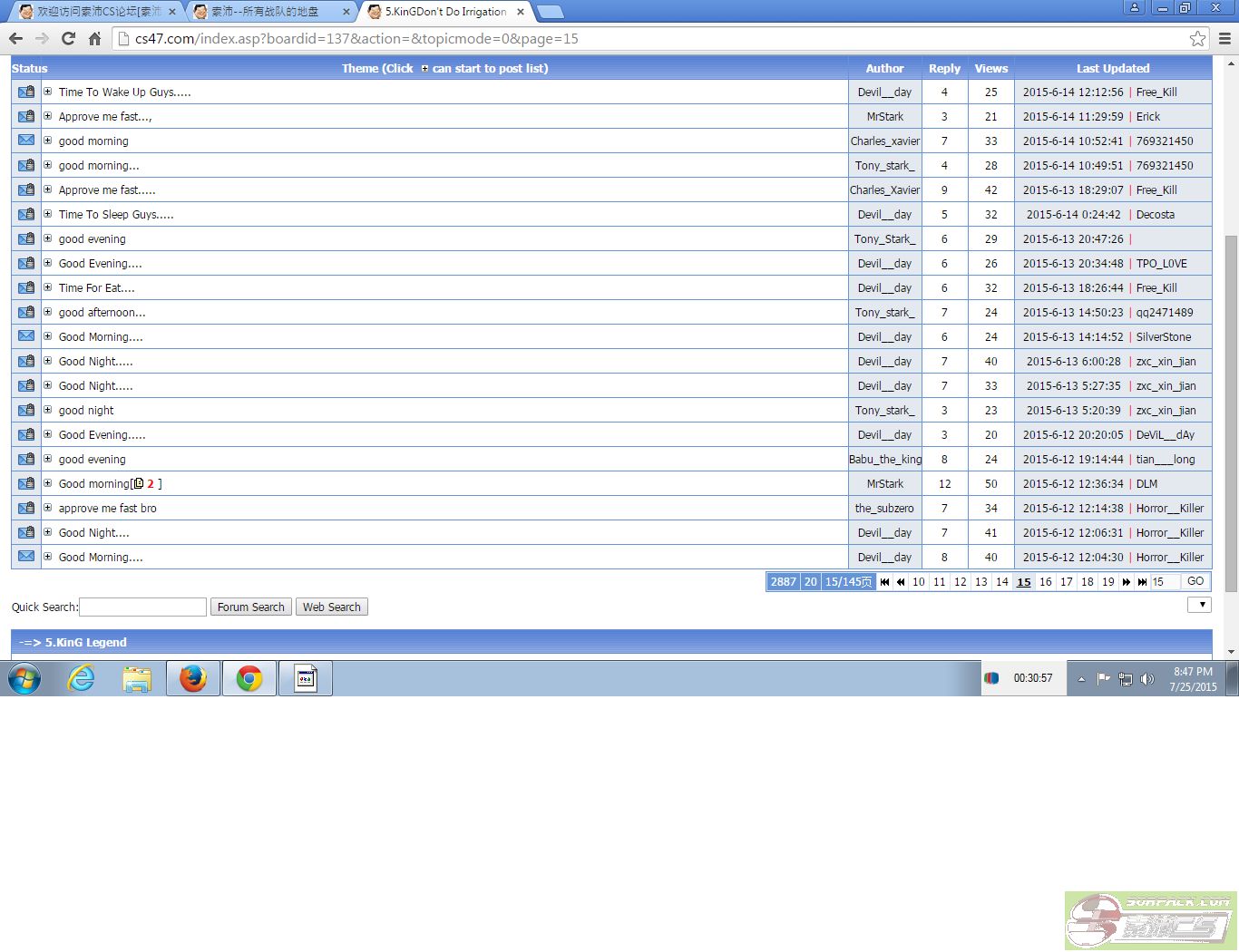Expand the 'Approve me fast...,' topic post list
This screenshot has width=1239, height=952.
48,116
